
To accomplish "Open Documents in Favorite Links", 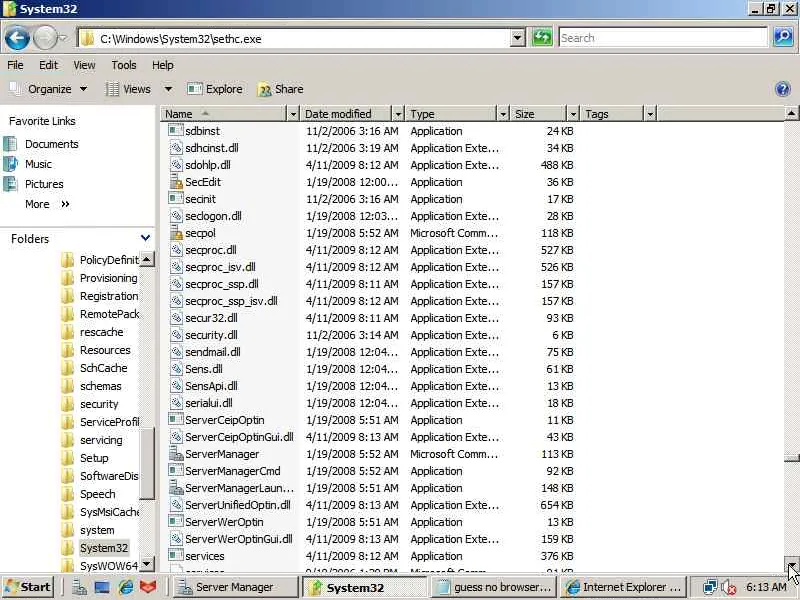I will tap(52, 144).
